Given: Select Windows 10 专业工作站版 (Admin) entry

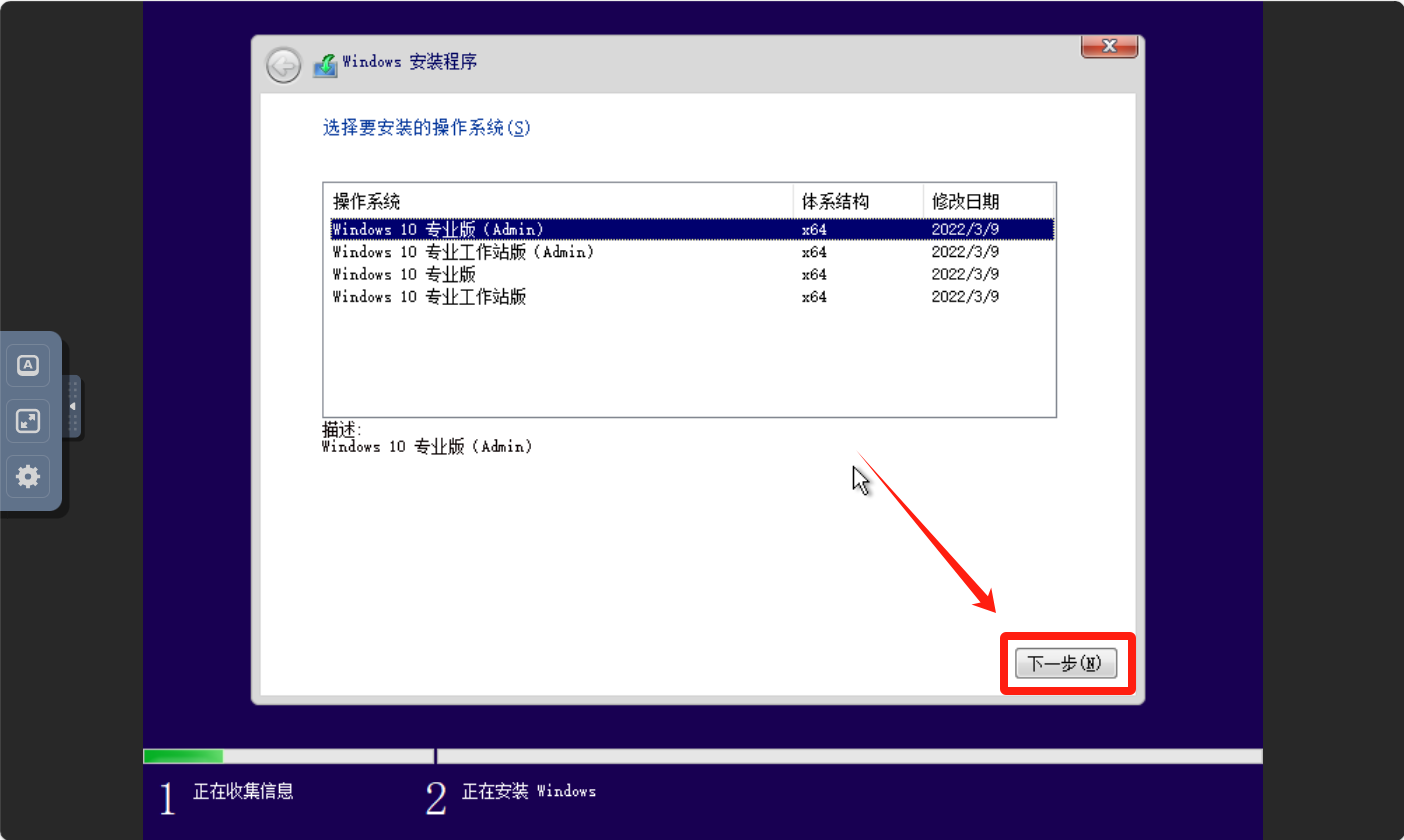Looking at the screenshot, I should click(x=463, y=252).
